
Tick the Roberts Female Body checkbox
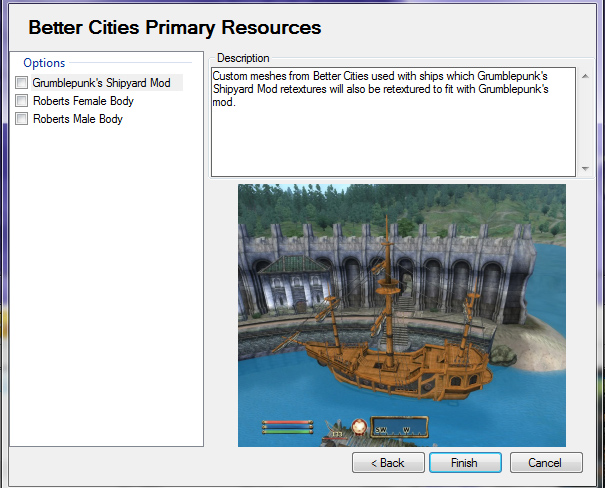21,101
